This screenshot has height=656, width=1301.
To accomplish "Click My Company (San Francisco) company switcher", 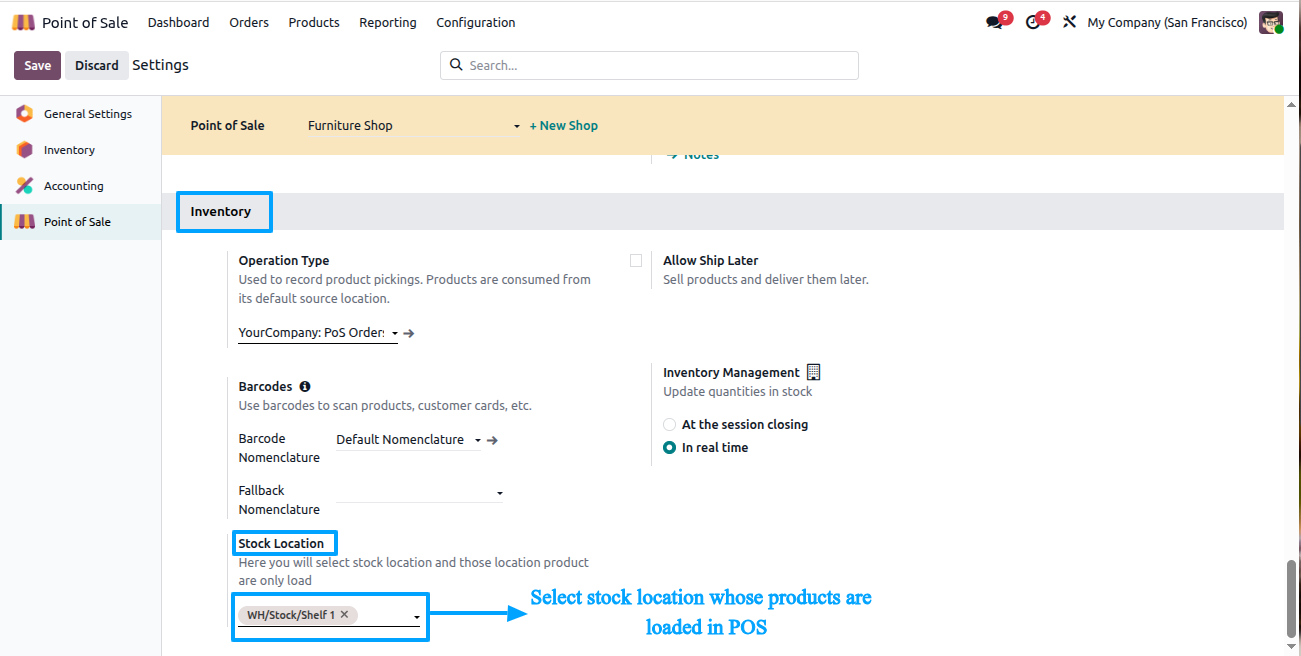I will (1167, 22).
